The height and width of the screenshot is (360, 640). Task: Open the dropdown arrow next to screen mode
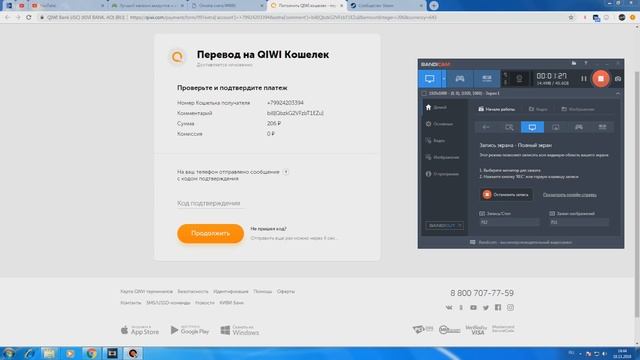tap(444, 78)
